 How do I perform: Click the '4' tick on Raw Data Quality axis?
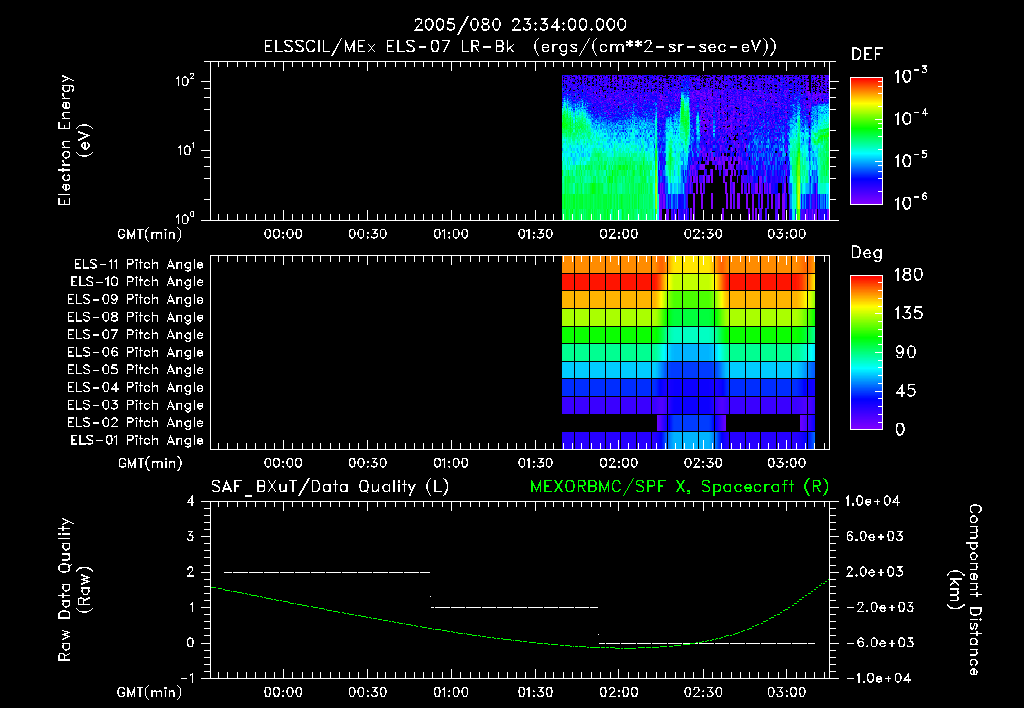pyautogui.click(x=191, y=502)
